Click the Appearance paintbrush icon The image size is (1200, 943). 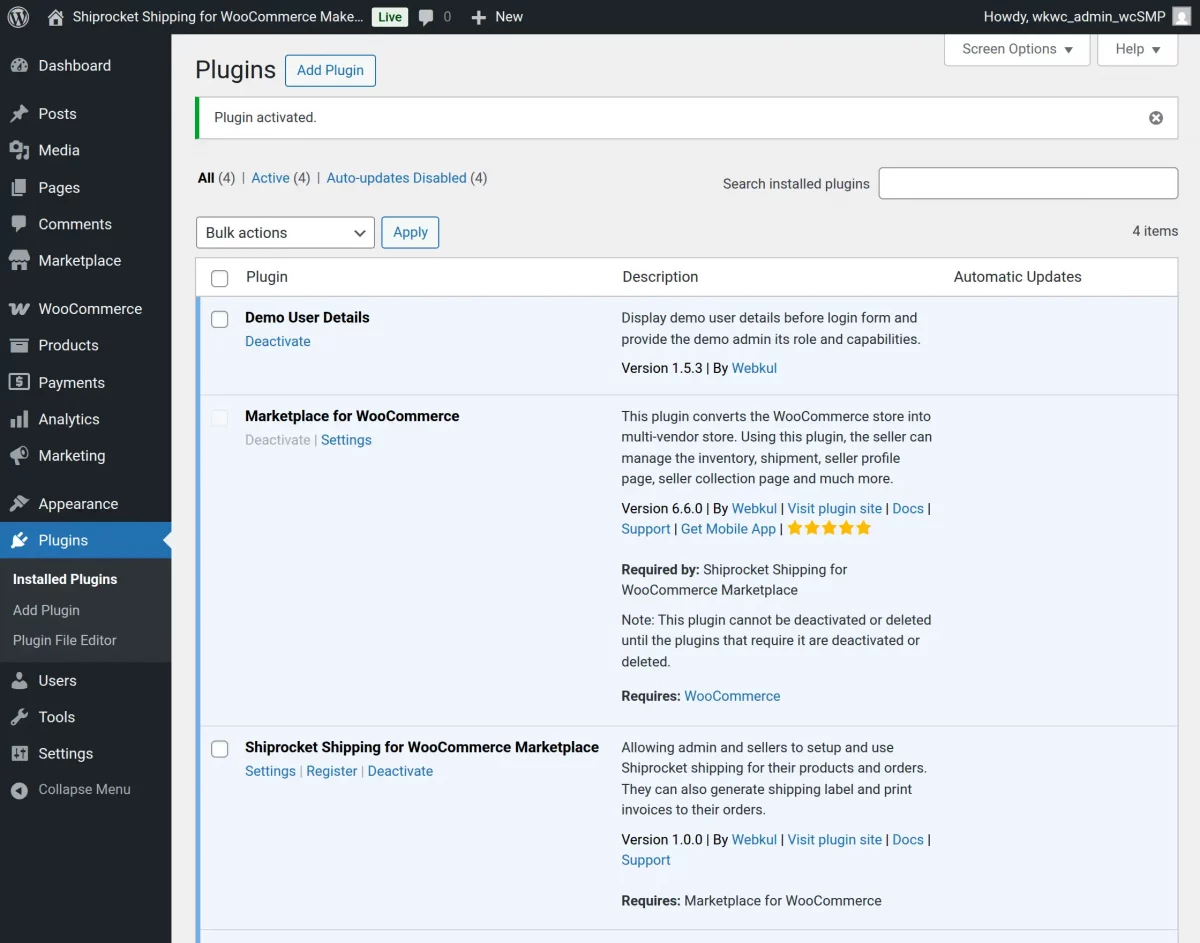point(19,504)
